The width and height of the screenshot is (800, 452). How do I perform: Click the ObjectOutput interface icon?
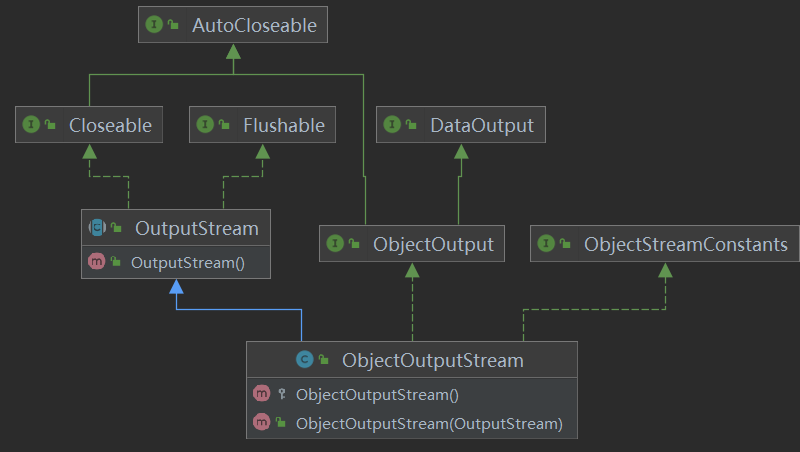[x=335, y=244]
